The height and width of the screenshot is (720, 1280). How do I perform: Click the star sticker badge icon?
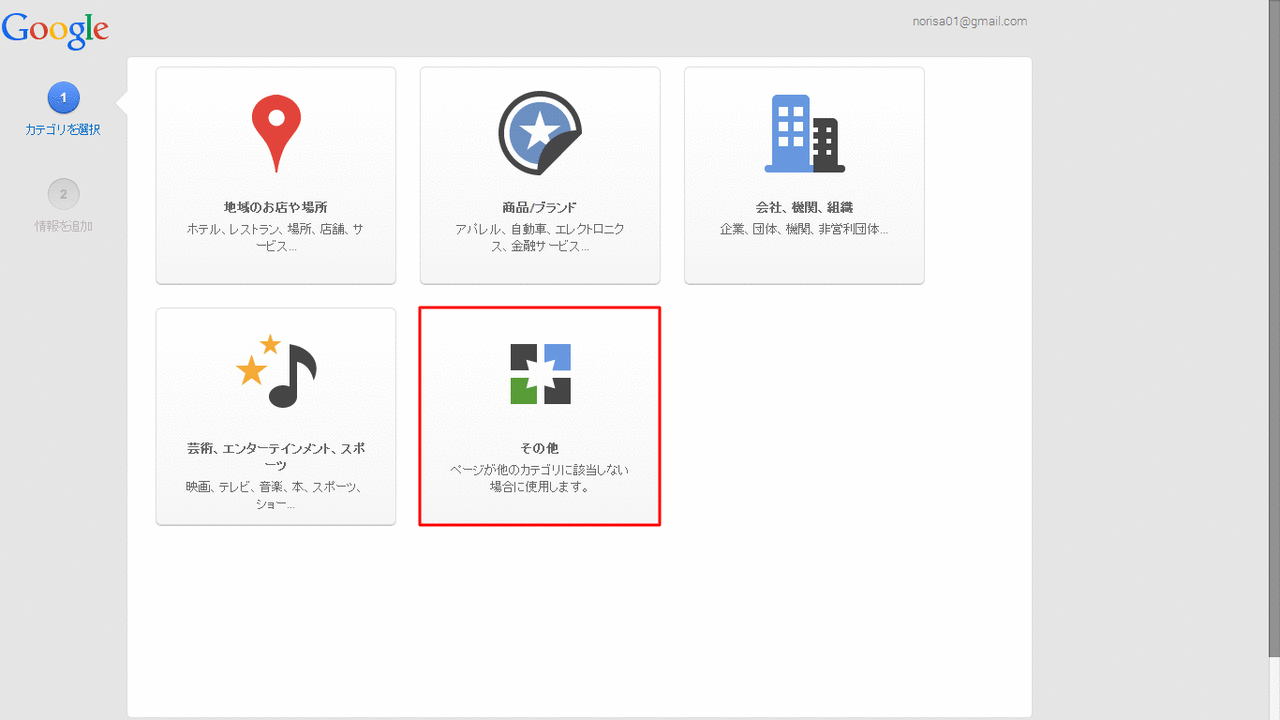(540, 133)
